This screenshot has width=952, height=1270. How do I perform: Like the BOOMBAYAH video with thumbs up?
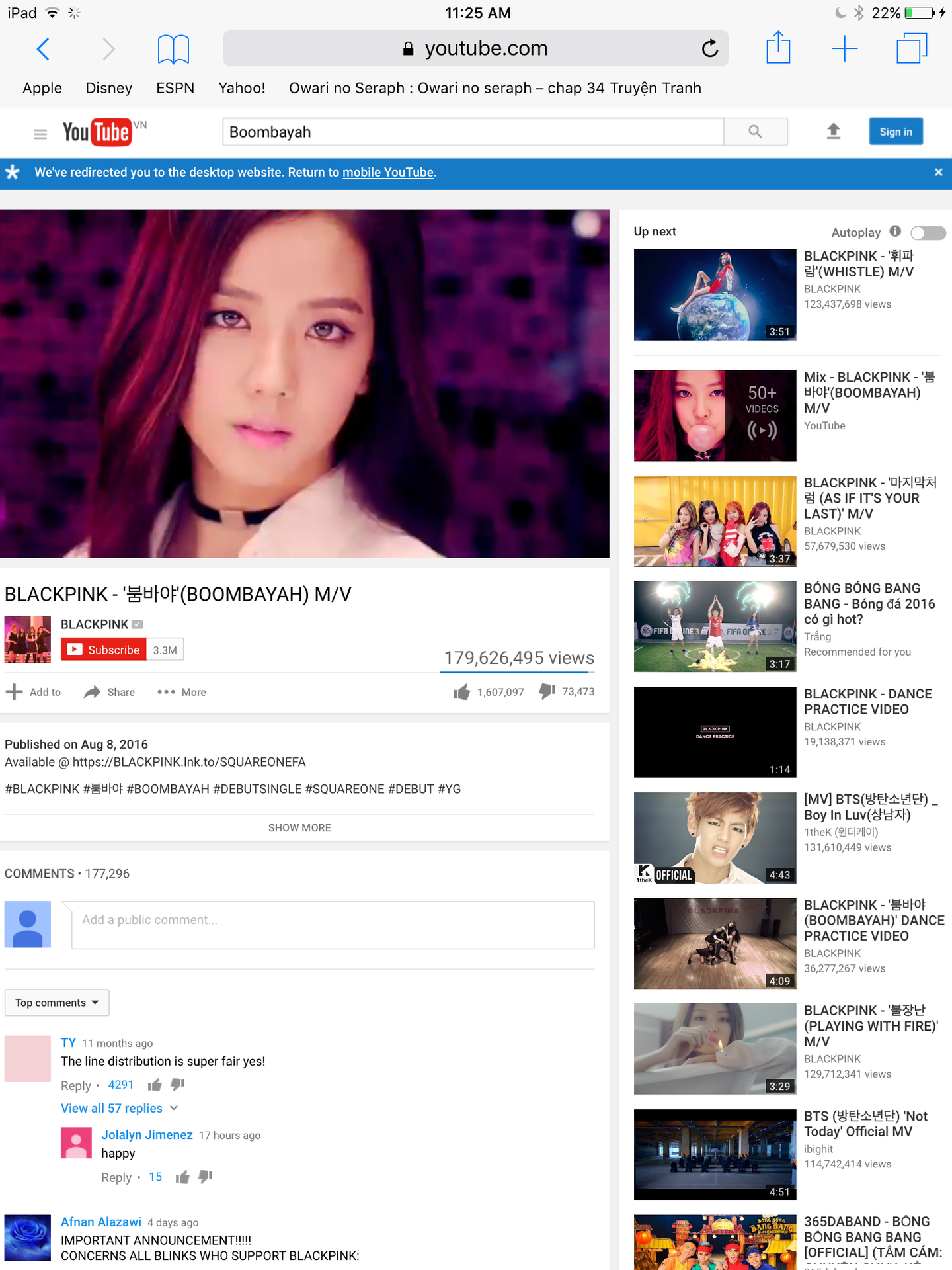461,692
